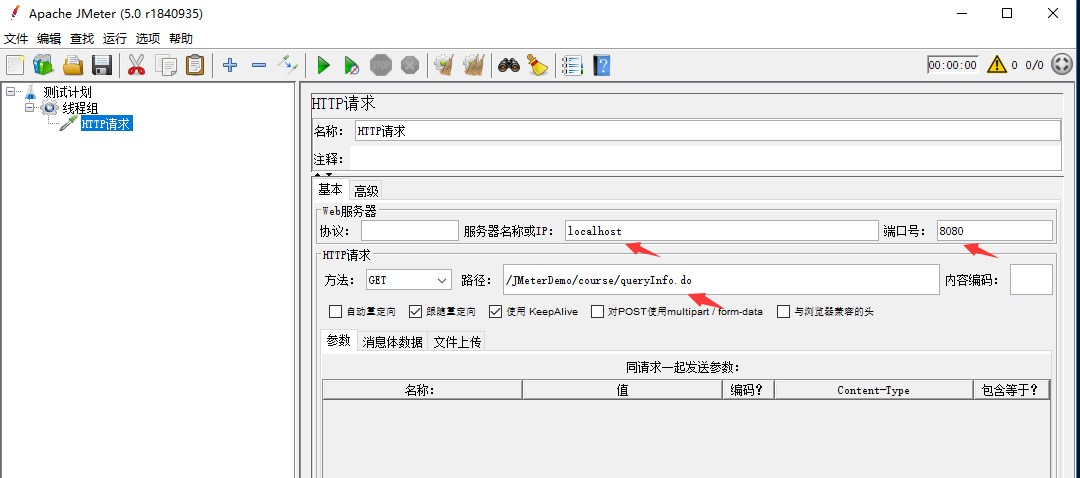Click the 注释 input field

pyautogui.click(x=705, y=158)
